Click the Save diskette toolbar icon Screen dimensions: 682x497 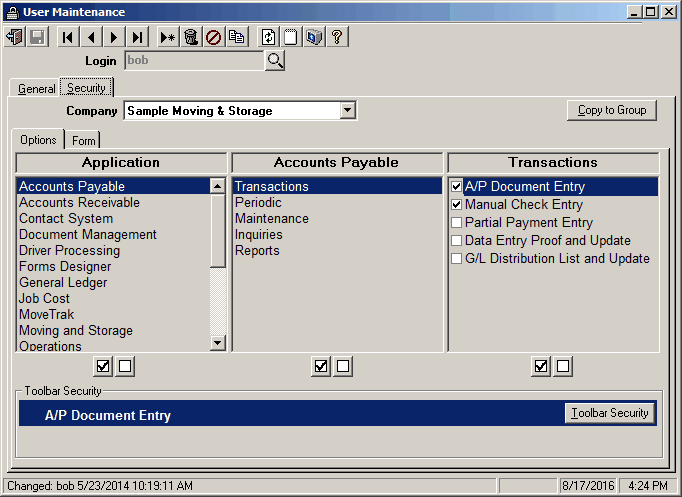[37, 37]
